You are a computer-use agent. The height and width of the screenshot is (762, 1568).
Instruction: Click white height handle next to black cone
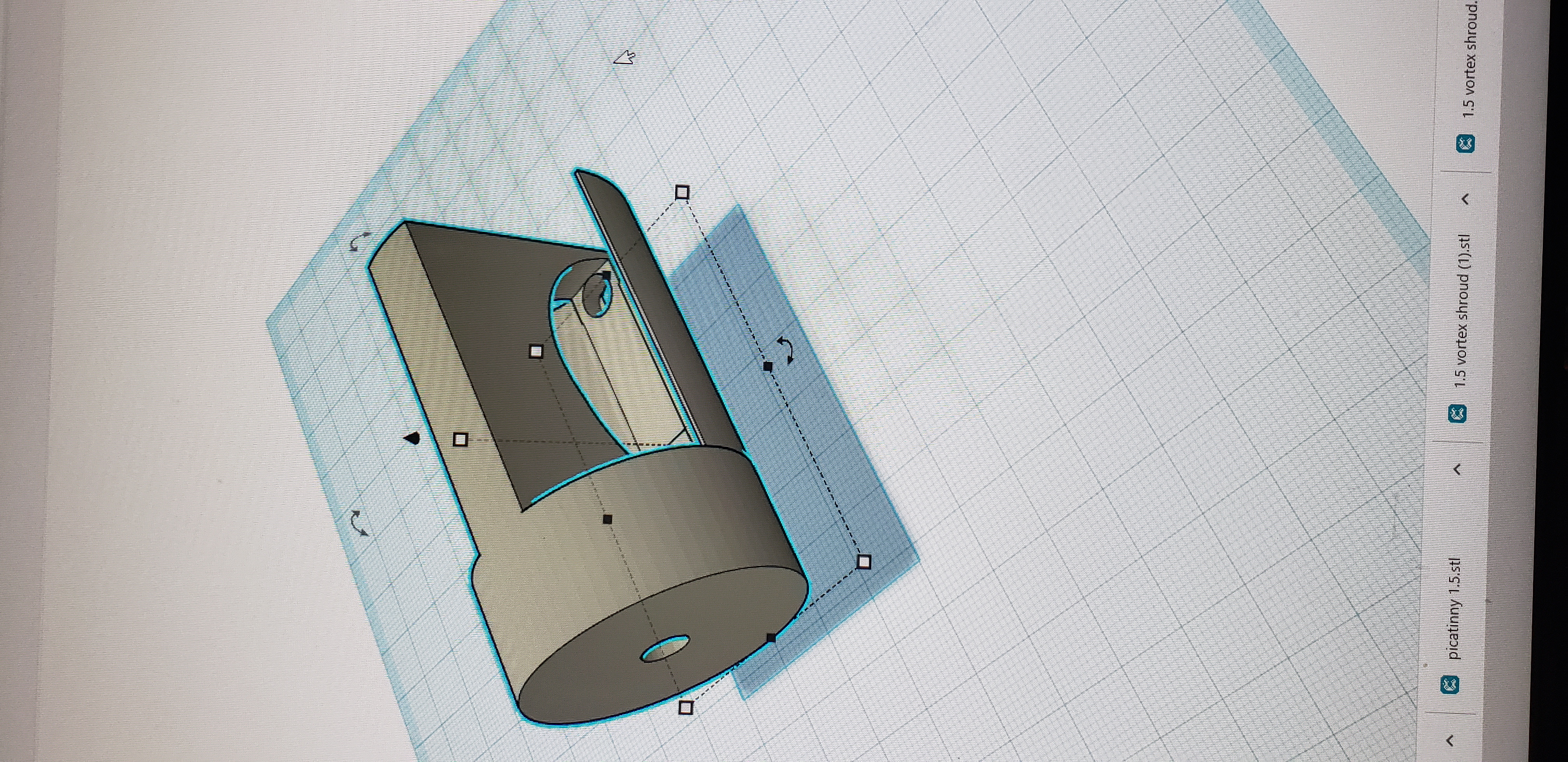coord(461,439)
